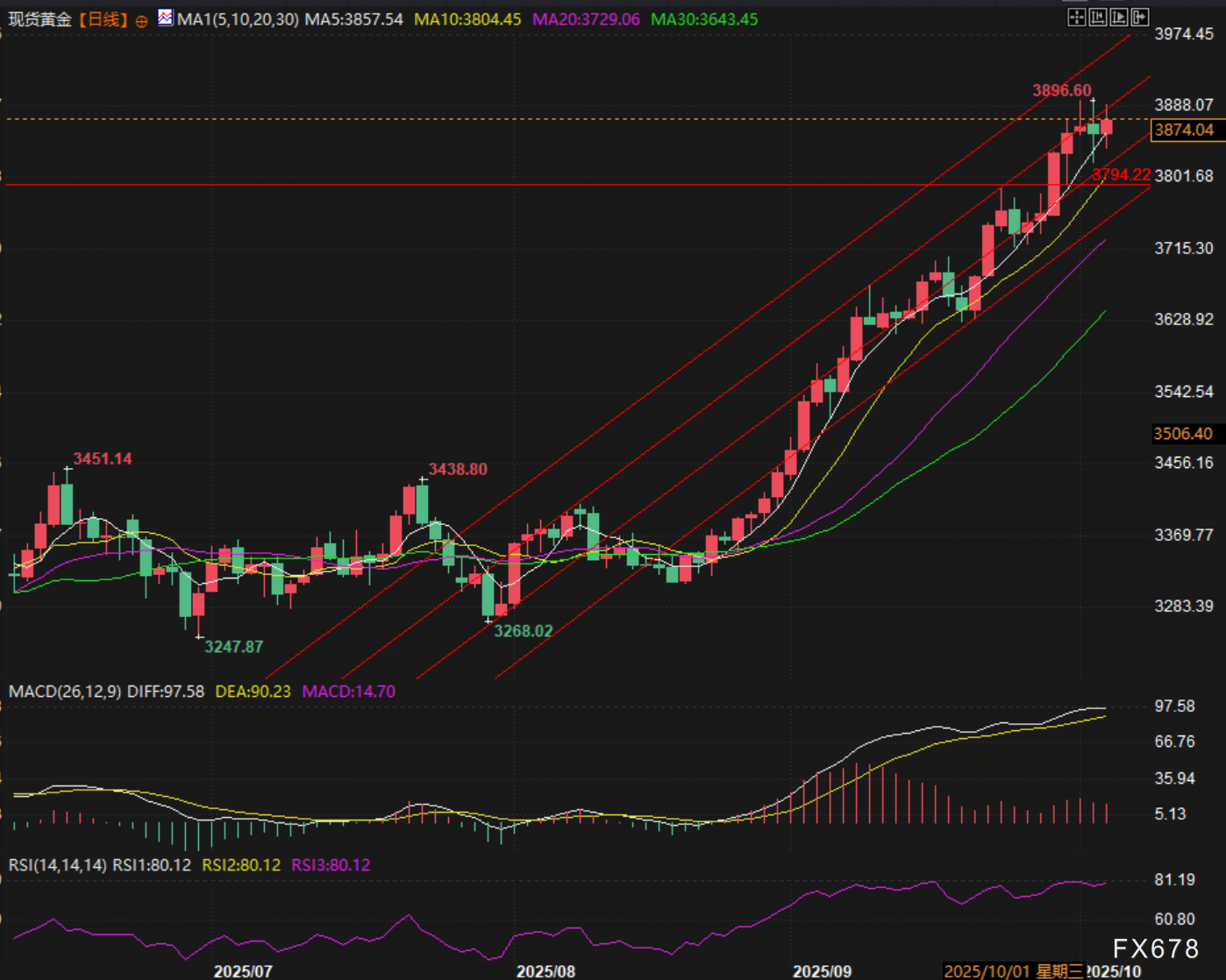Click the orange circled-plus icon beside 日线

pos(141,20)
